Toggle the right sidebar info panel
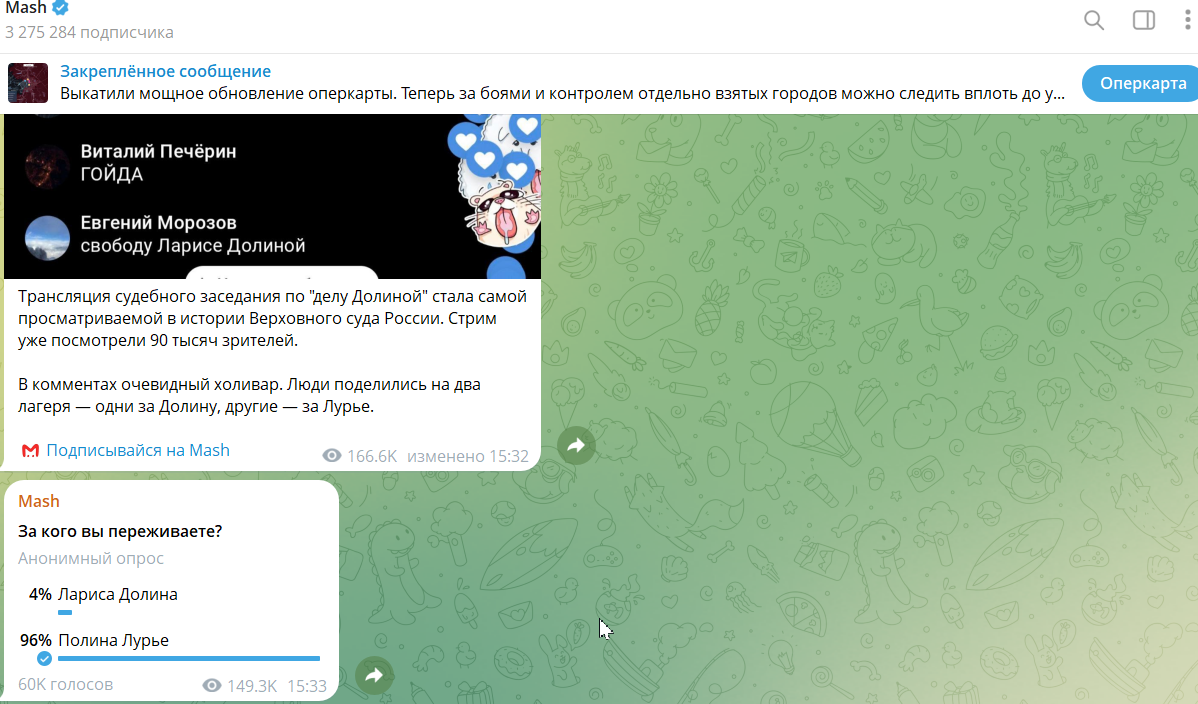 tap(1143, 20)
